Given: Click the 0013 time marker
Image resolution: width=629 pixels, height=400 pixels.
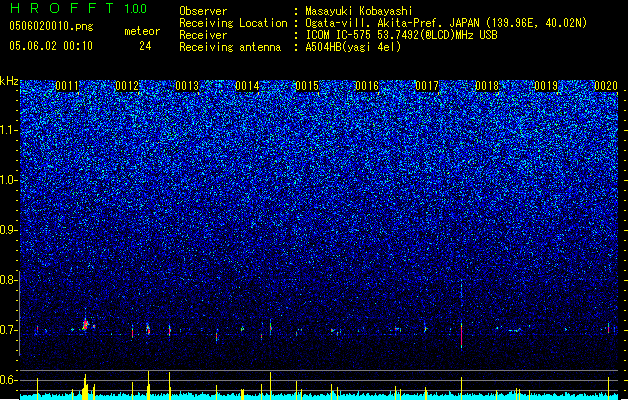Looking at the screenshot, I should click(x=187, y=86).
